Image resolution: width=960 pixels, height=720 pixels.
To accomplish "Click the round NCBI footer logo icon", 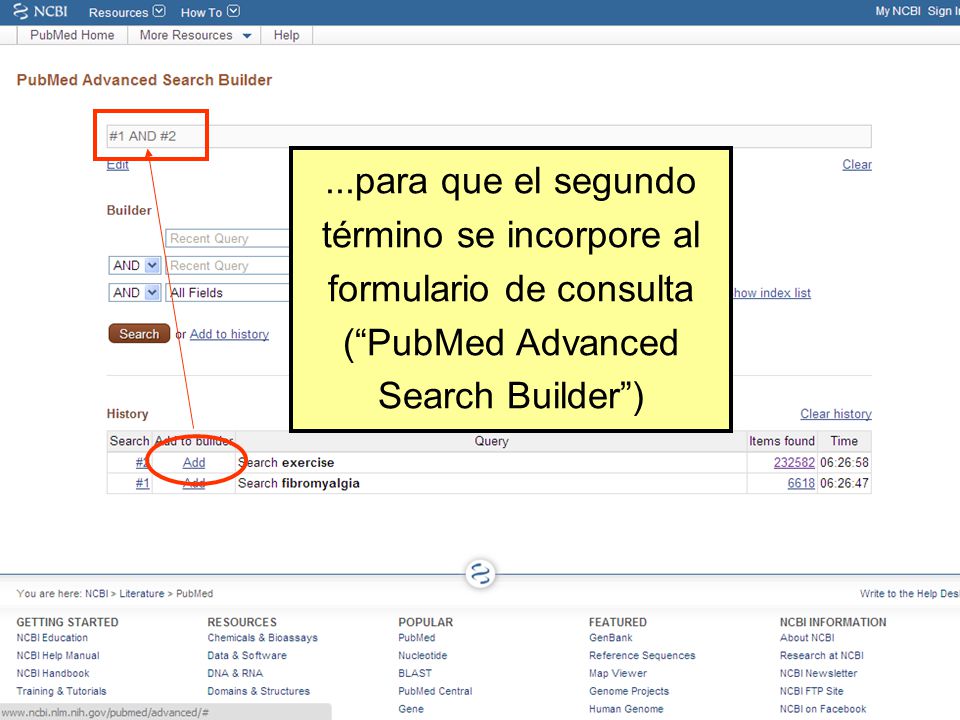I will (x=480, y=574).
